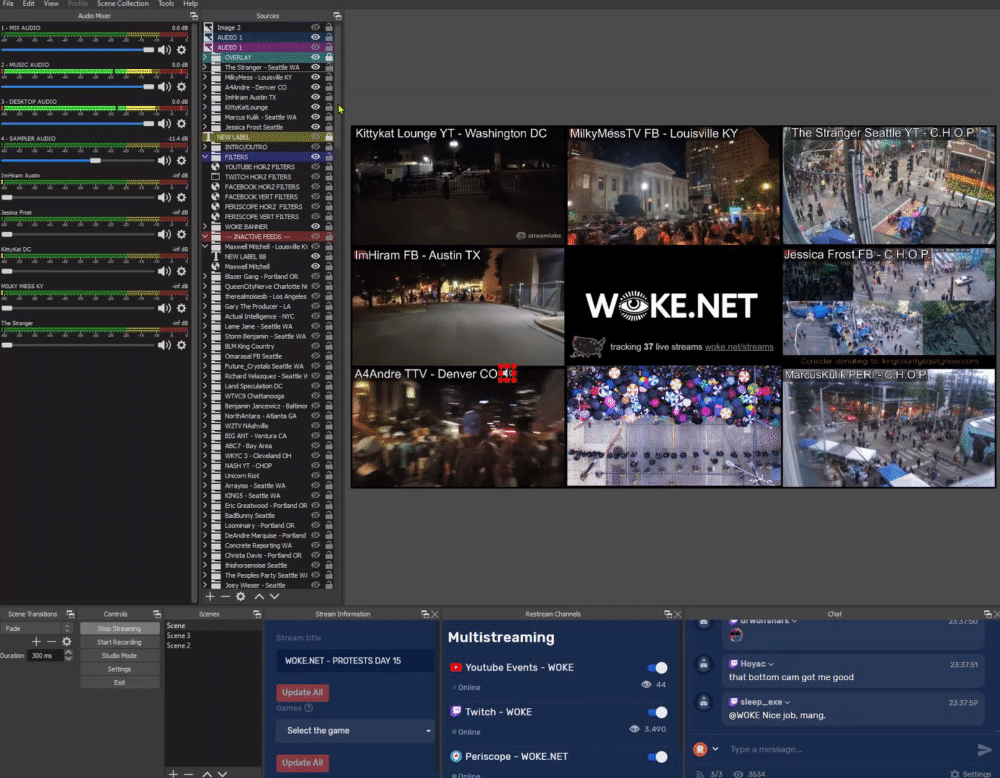The image size is (1000, 778).
Task: Lock the OVERLAY source with padlock icon
Action: click(x=329, y=57)
